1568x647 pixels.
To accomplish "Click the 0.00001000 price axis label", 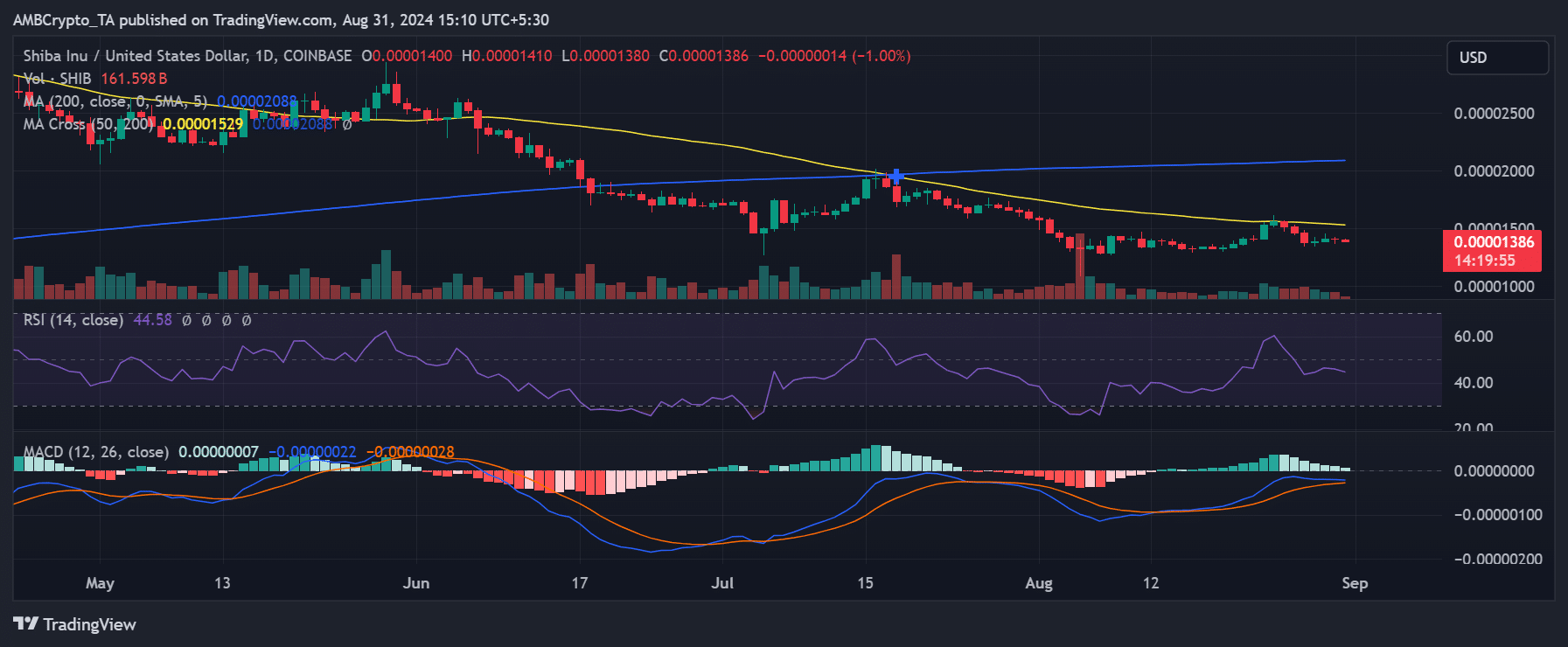I will tap(1495, 287).
